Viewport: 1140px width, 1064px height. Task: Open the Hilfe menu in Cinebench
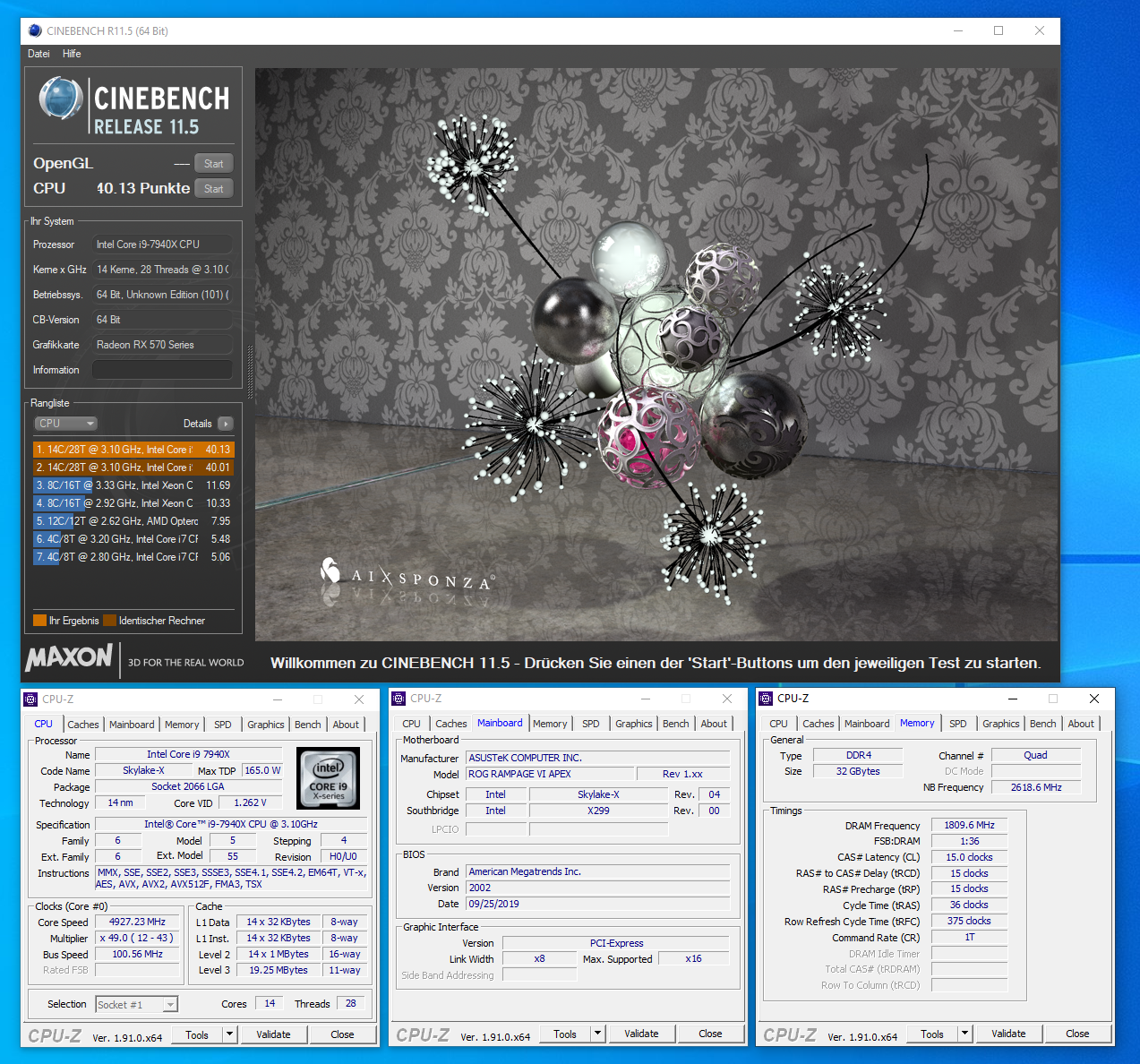point(72,54)
